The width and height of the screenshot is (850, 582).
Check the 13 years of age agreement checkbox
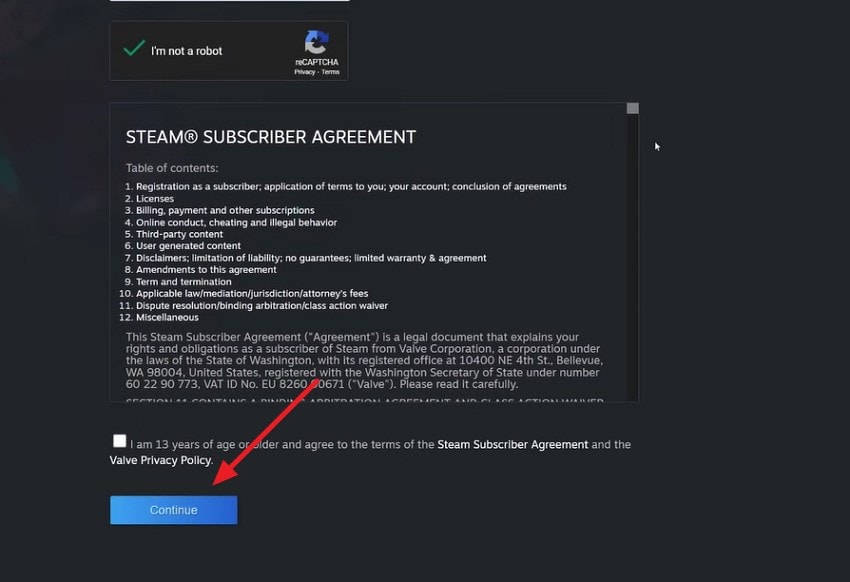tap(119, 440)
